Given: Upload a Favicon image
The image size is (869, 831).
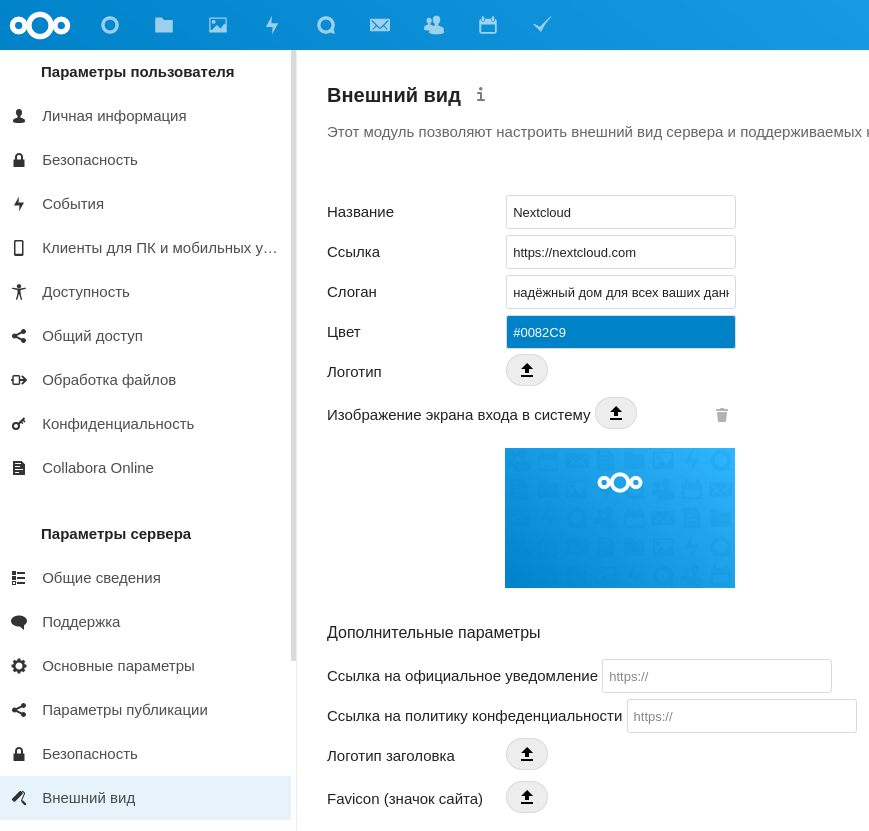Looking at the screenshot, I should point(526,797).
